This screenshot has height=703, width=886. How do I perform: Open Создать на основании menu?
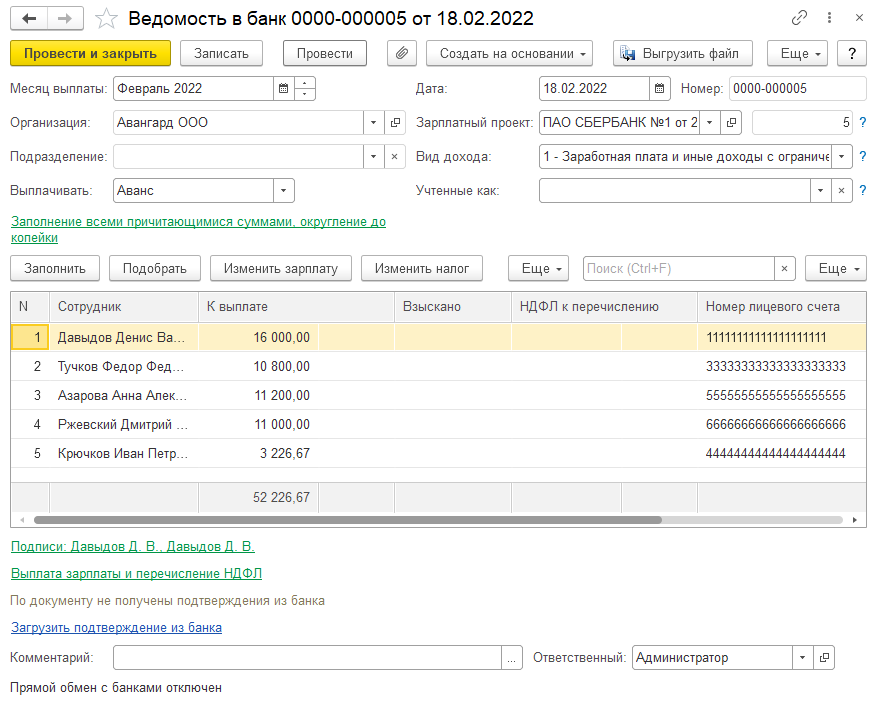coord(509,53)
